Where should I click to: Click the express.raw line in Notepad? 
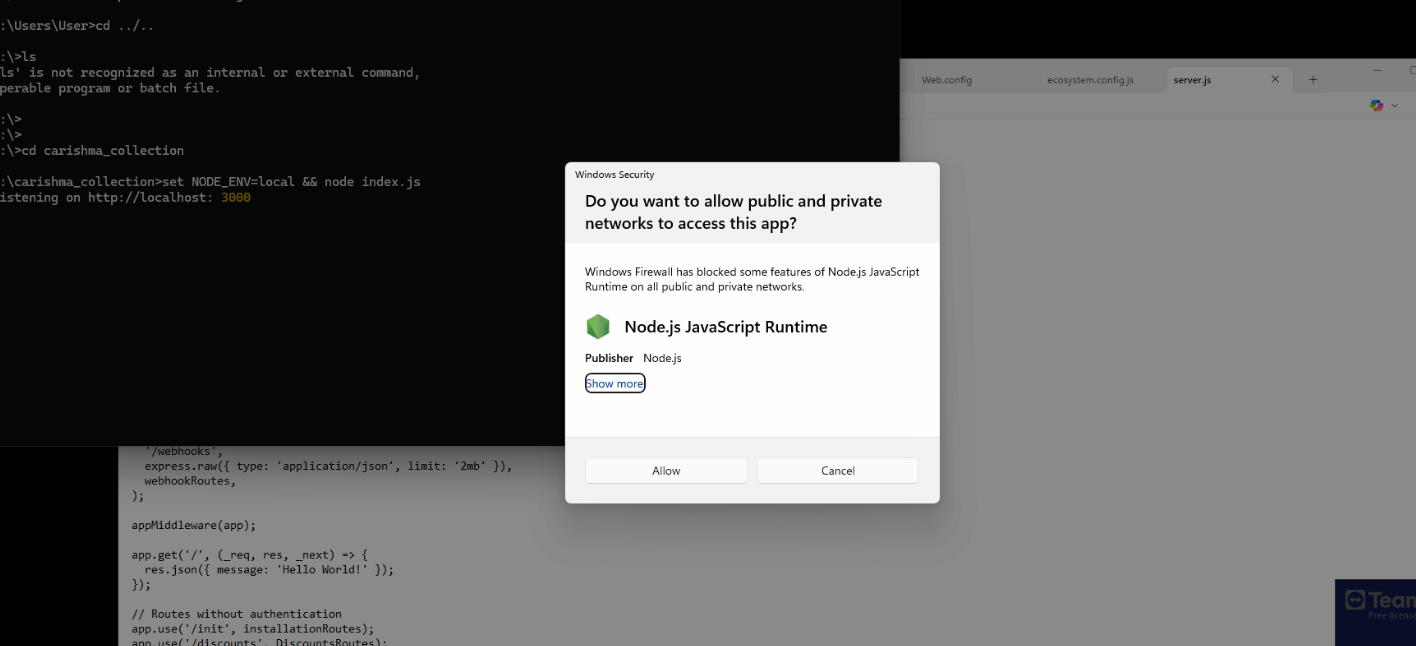pos(328,466)
